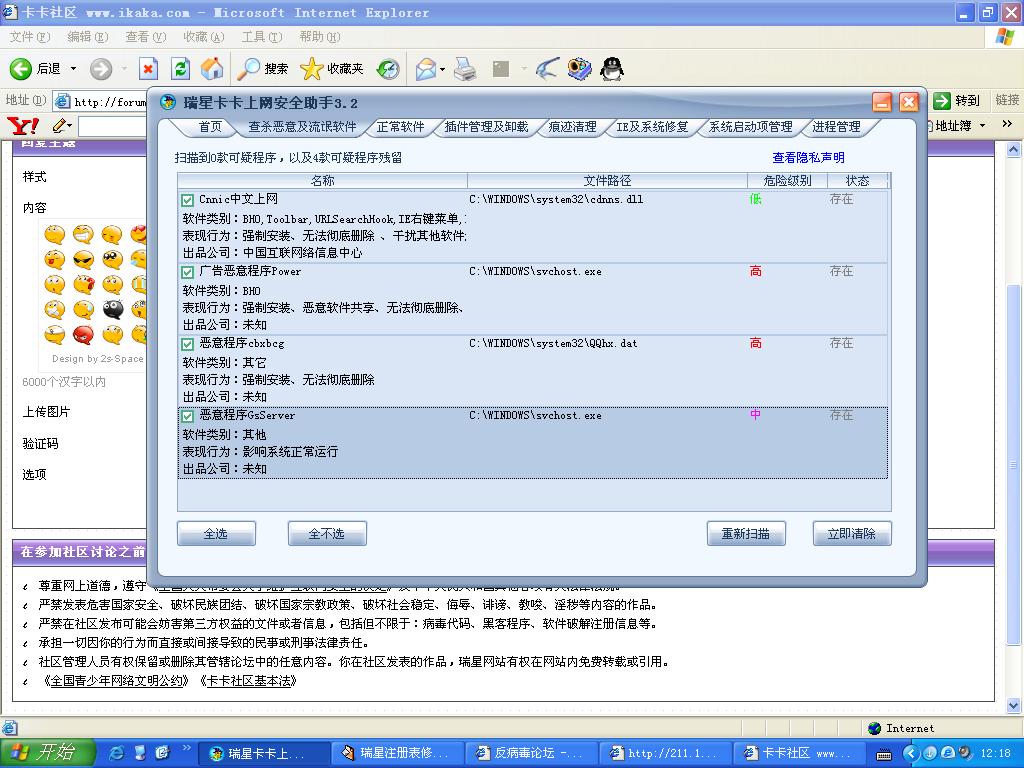This screenshot has height=768, width=1024.
Task: Click the Rising Kaka title bar icon
Action: [168, 103]
